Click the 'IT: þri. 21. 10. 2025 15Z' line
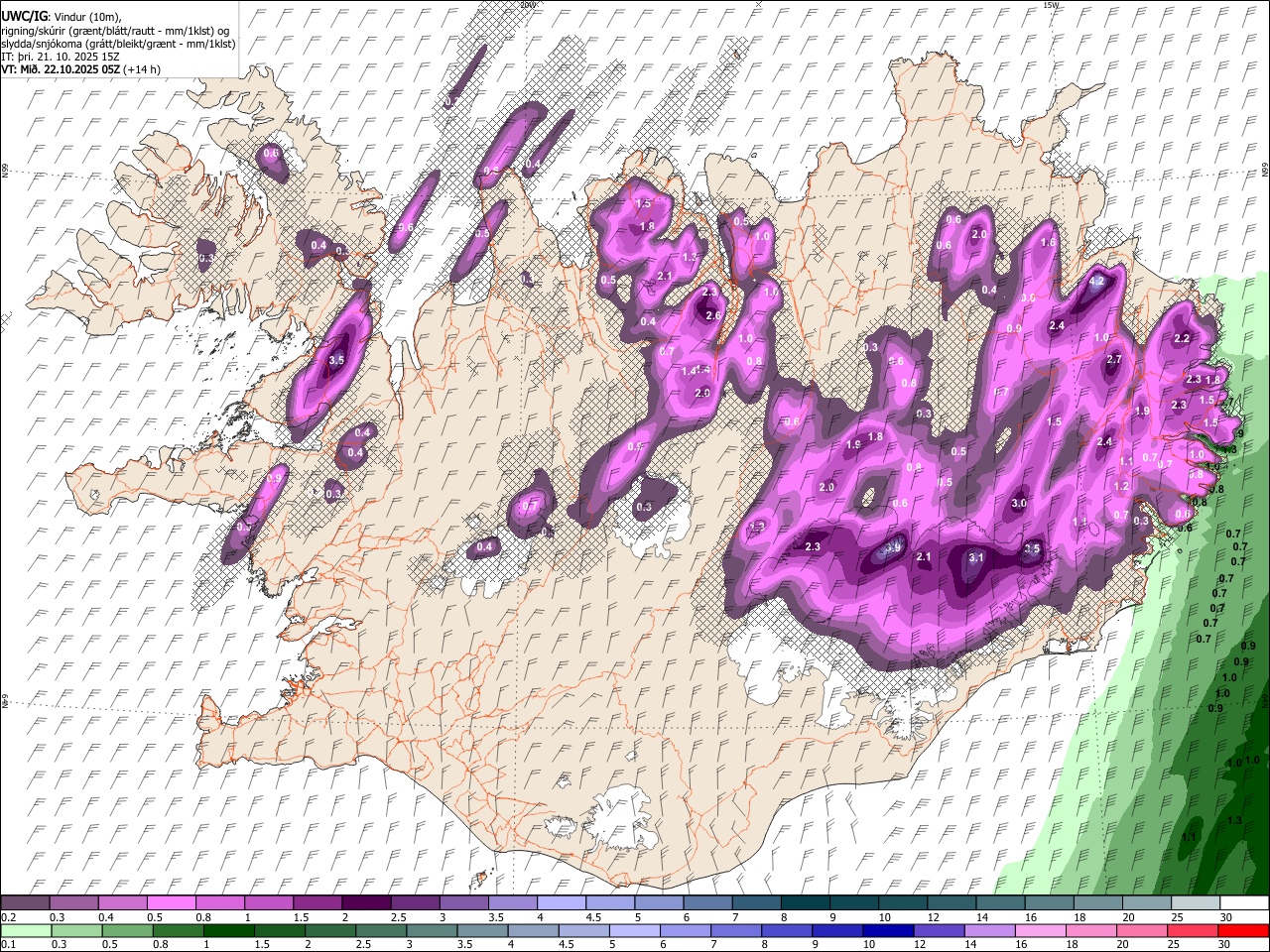This screenshot has height=952, width=1270. pyautogui.click(x=61, y=57)
